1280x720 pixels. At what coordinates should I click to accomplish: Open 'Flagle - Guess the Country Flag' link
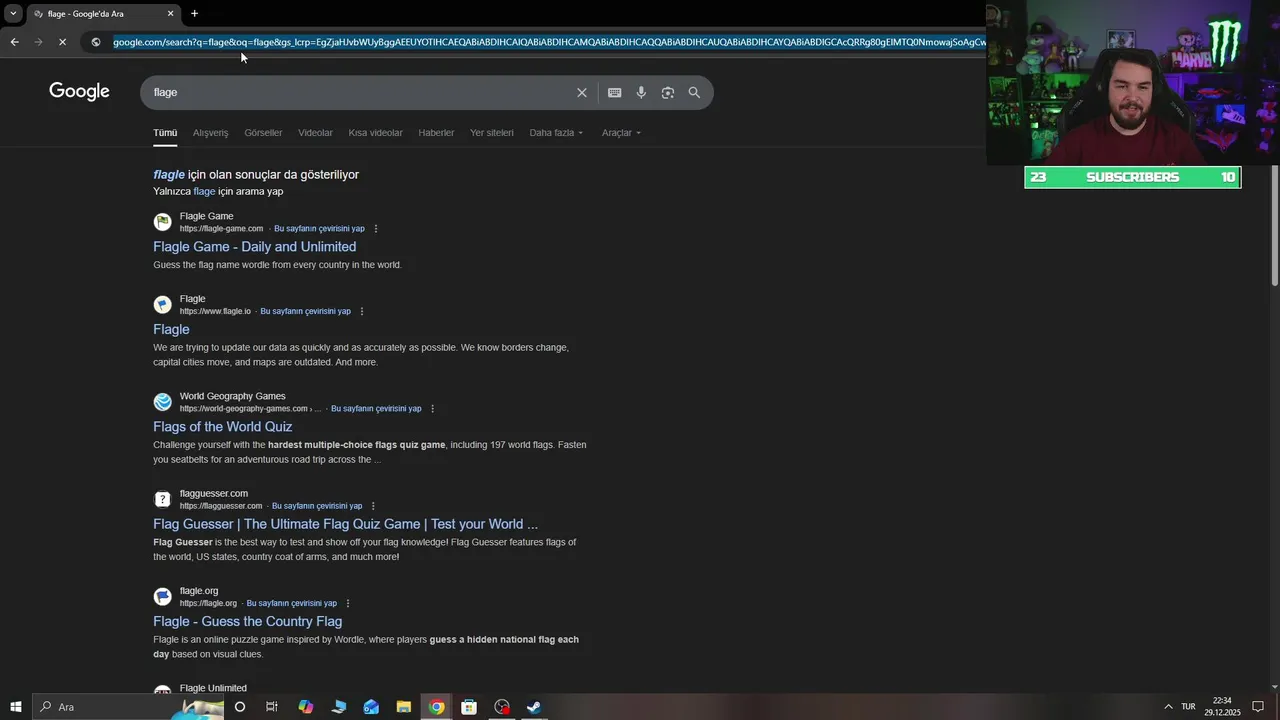tap(247, 621)
